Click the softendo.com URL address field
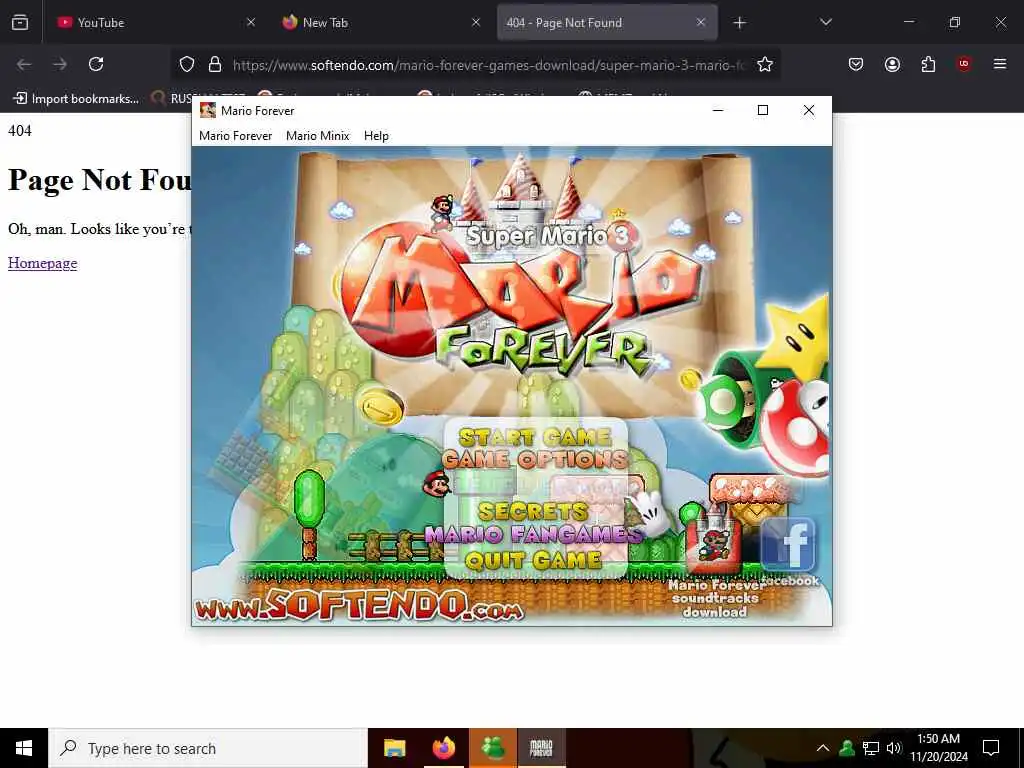This screenshot has height=768, width=1024. tap(488, 65)
